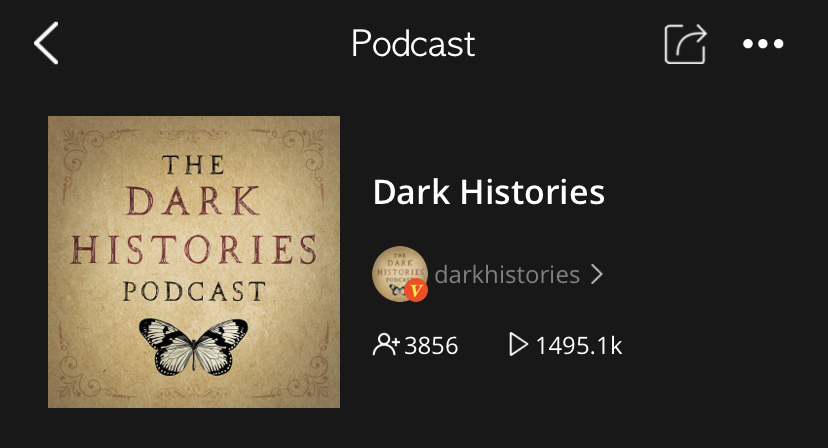The image size is (828, 448).
Task: Open the share icon in the header
Action: pos(685,44)
